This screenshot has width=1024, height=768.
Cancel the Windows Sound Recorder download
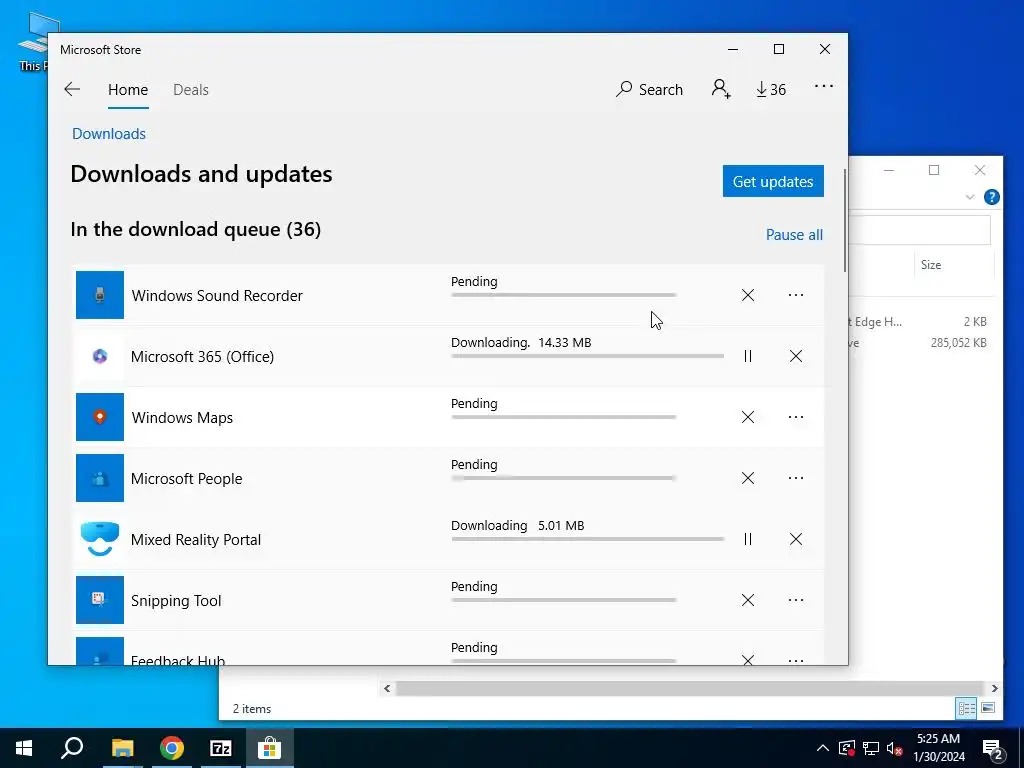tap(748, 295)
